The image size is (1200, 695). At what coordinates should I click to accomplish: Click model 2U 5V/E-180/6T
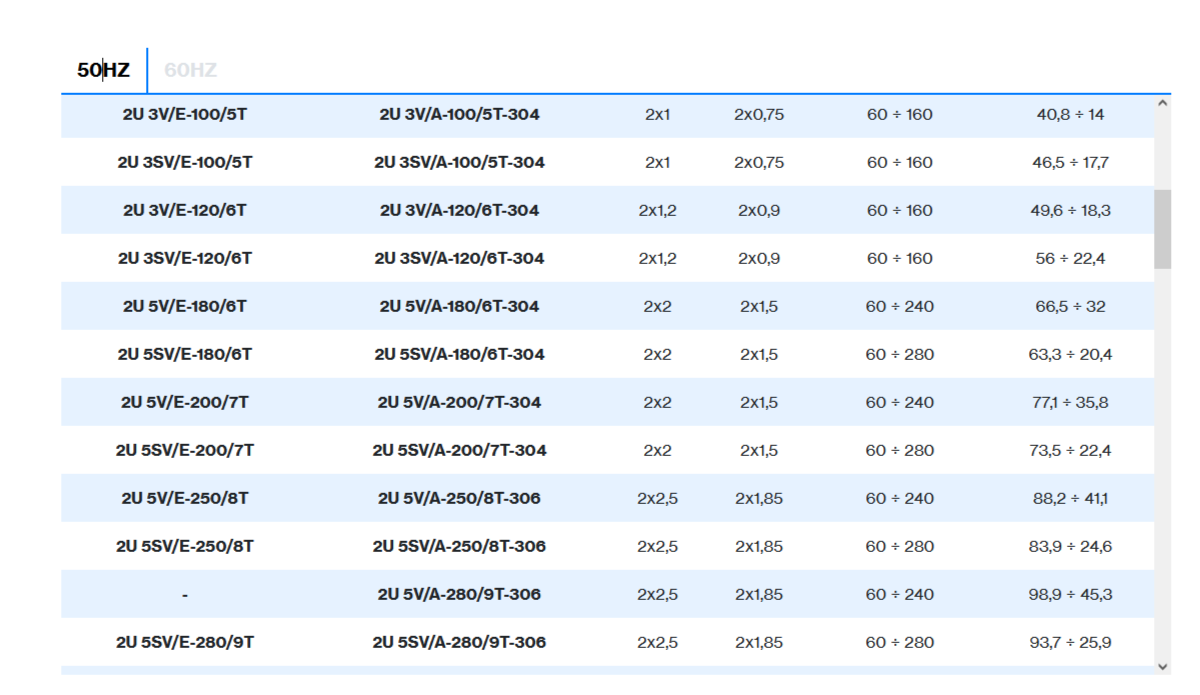pyautogui.click(x=185, y=306)
